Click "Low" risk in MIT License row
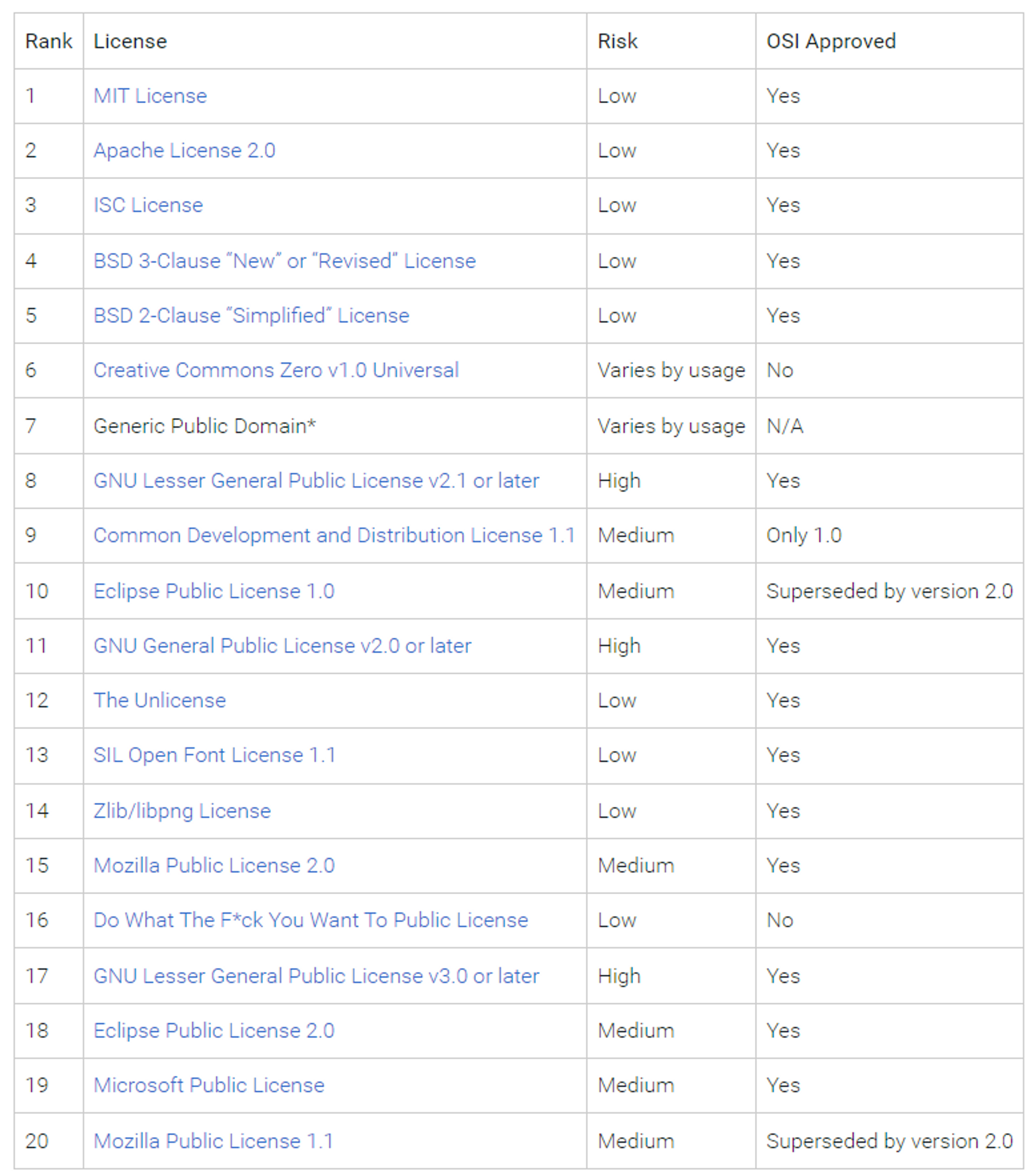1032x1176 pixels. pos(617,95)
